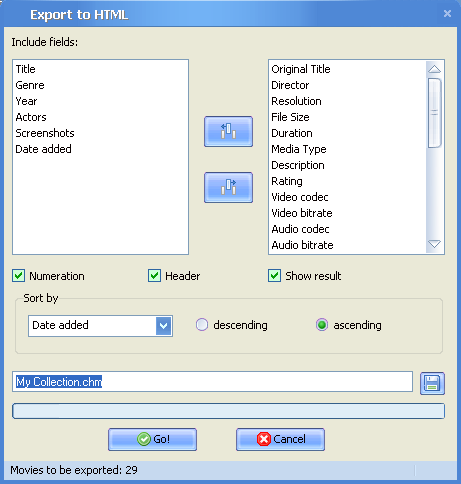
Task: Select the ascending radio button
Action: pos(322,325)
